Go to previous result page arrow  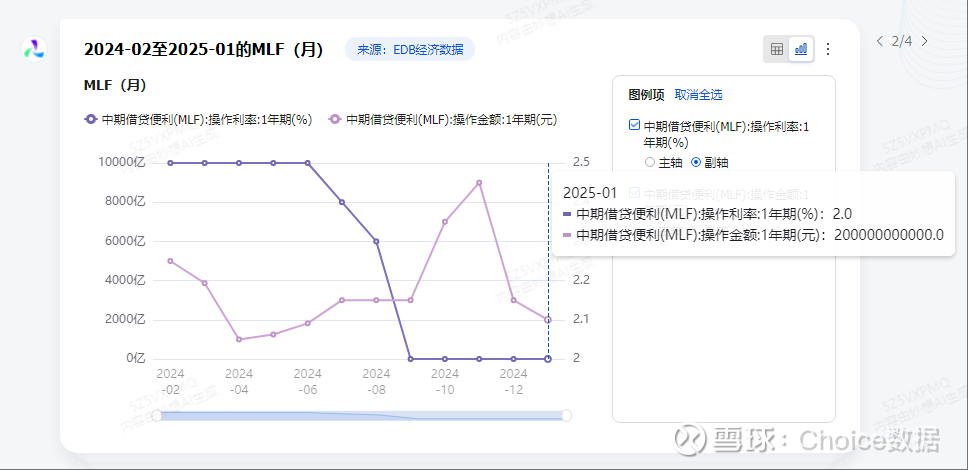pos(879,41)
